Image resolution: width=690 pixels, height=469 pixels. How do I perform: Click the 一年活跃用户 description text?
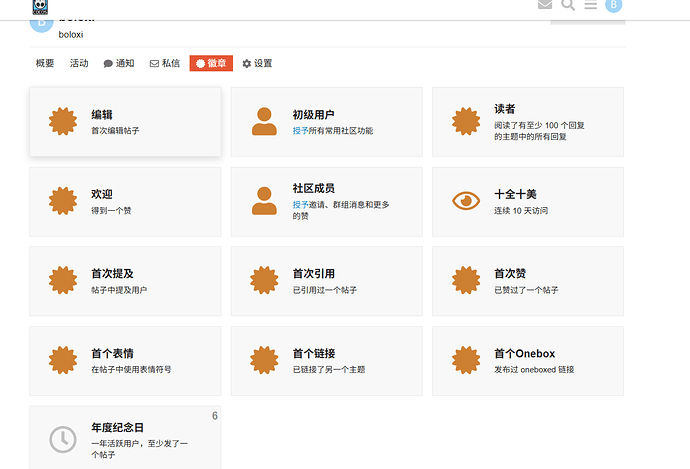(x=139, y=449)
